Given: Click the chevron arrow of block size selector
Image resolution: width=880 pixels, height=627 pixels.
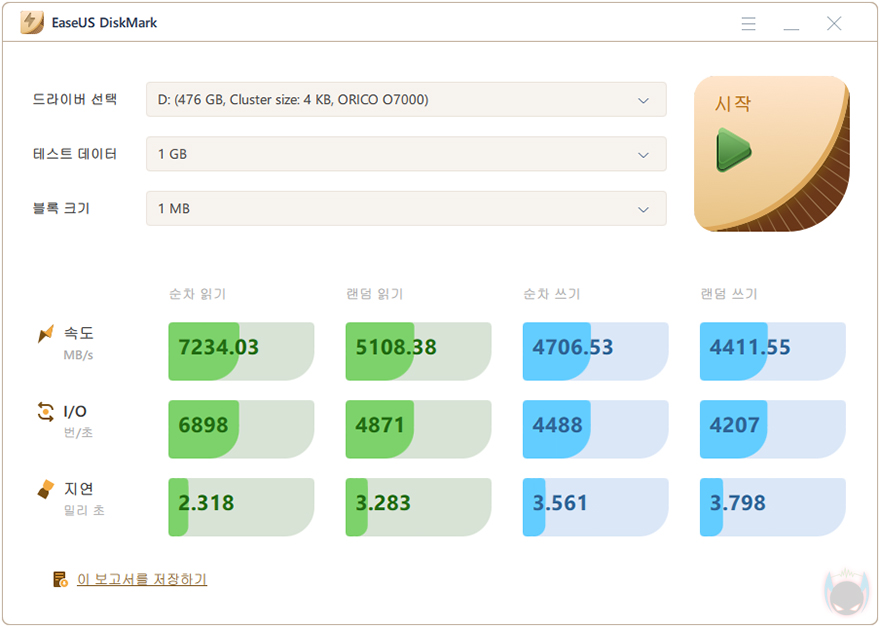Looking at the screenshot, I should (643, 209).
